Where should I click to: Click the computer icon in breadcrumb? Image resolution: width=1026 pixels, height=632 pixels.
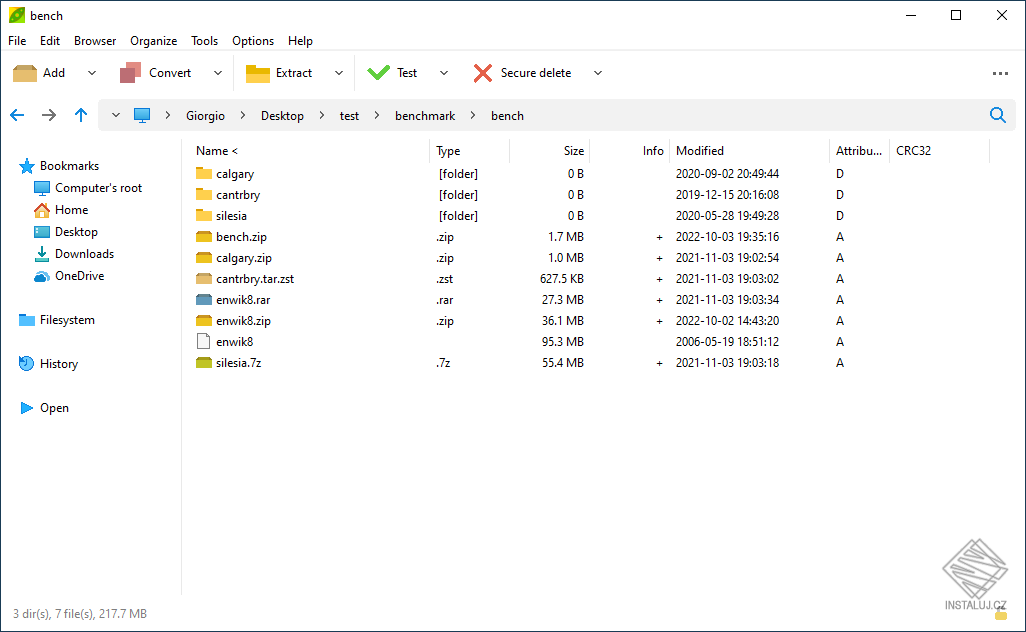point(142,116)
